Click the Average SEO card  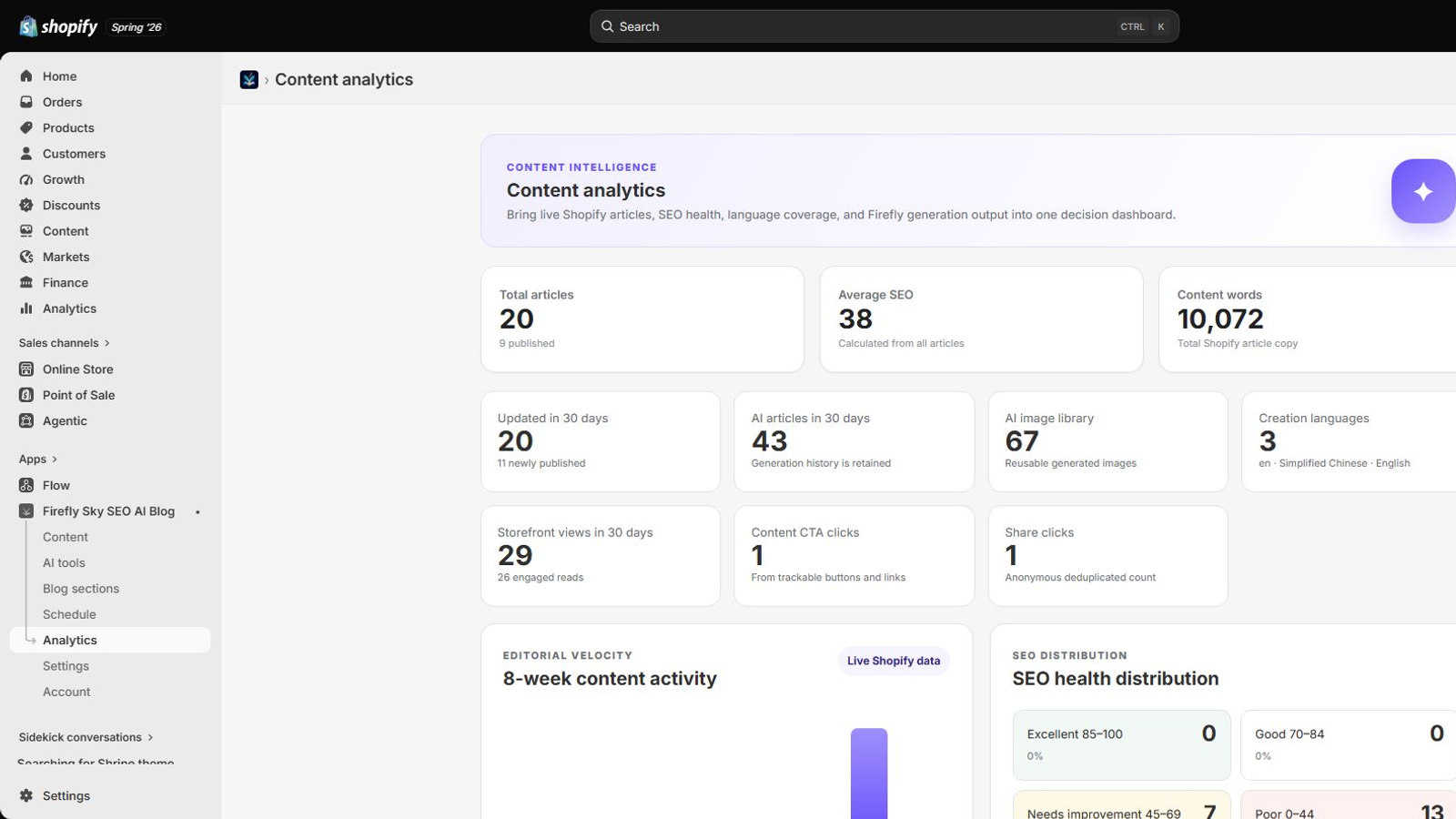click(x=981, y=319)
